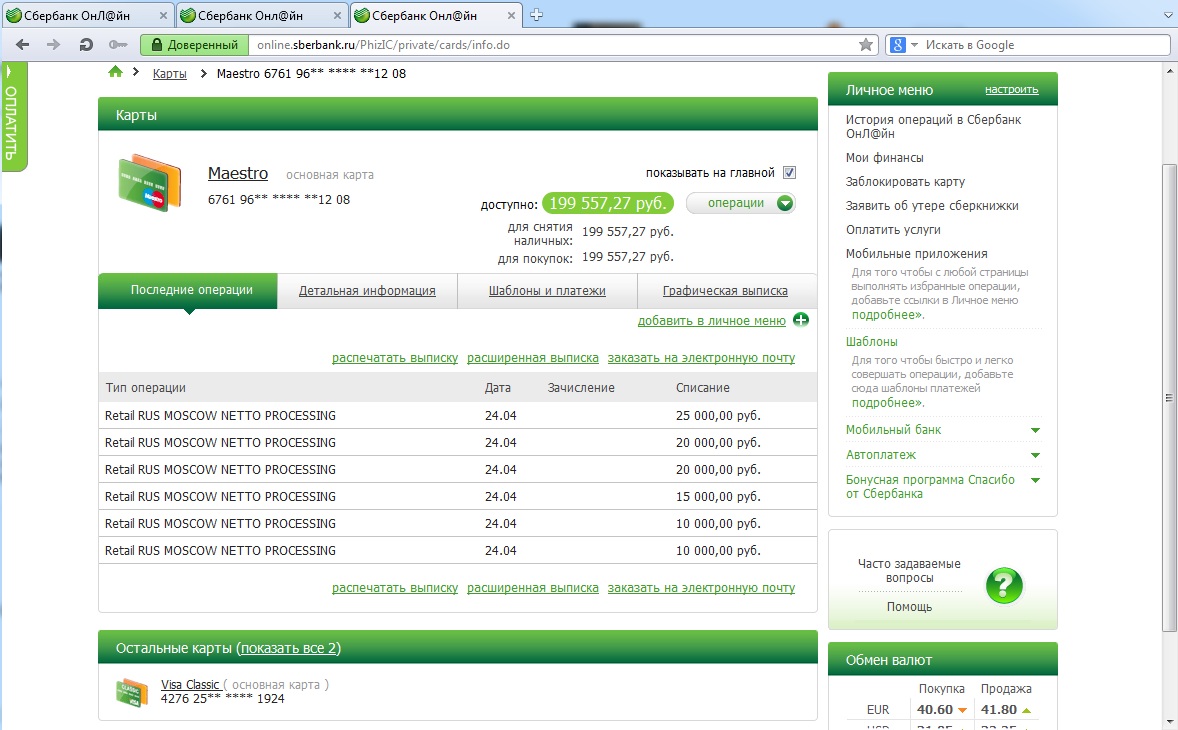The height and width of the screenshot is (730, 1178).
Task: Click the green 199 557,27 руб. available balance
Action: 608,203
